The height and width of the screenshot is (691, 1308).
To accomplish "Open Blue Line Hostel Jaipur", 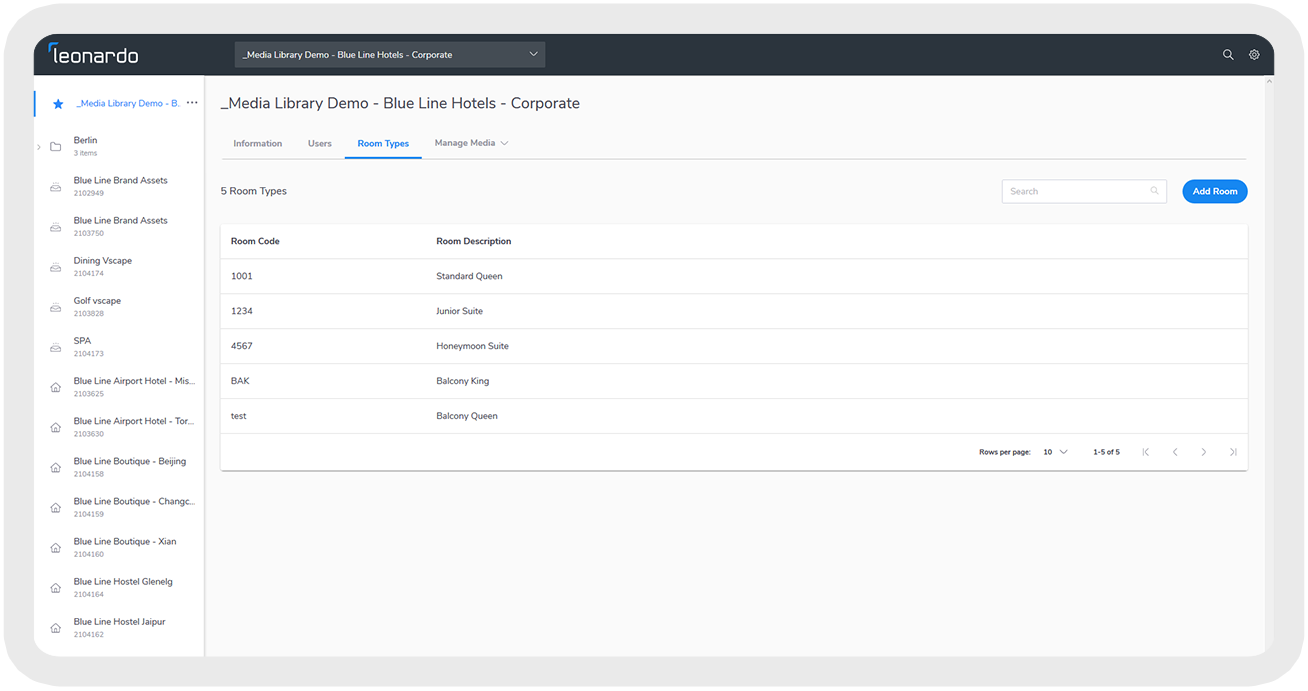I will (x=119, y=627).
